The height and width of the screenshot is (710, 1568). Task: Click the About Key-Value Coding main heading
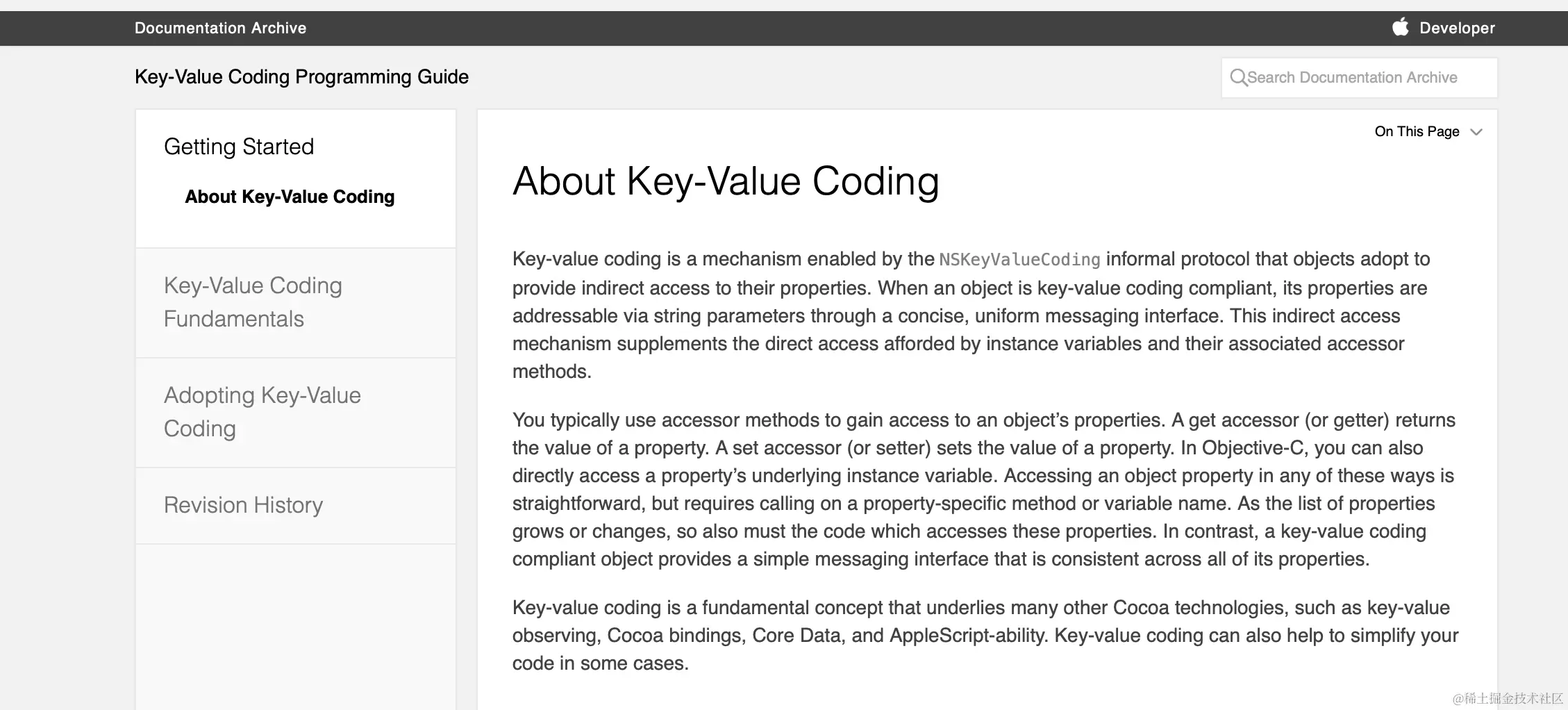(726, 181)
